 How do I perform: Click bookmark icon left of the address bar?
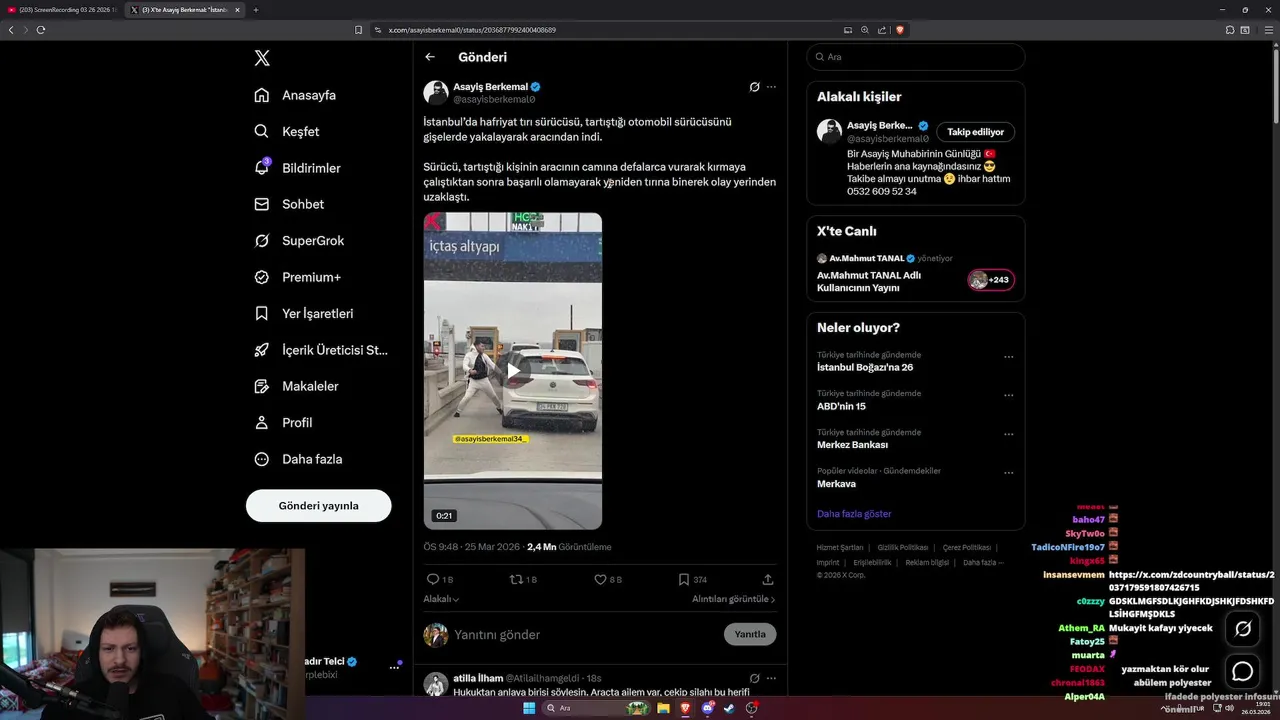[x=358, y=30]
